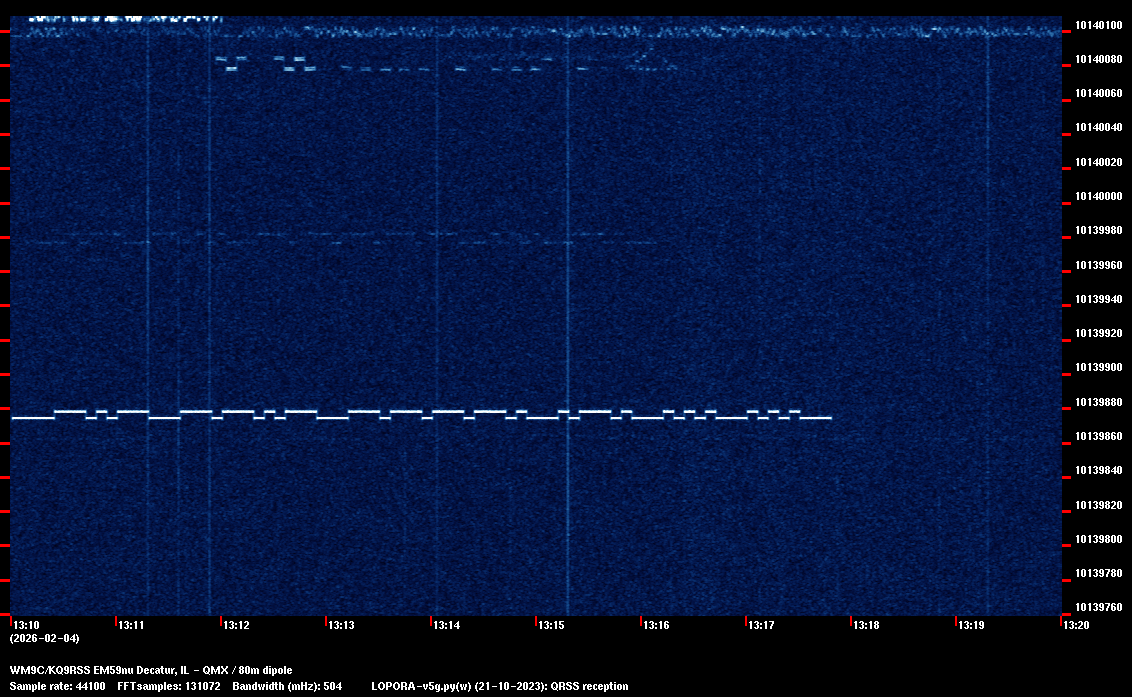Viewport: 1132px width, 697px height.
Task: Click the 13:20 end time label
Action: click(1076, 626)
